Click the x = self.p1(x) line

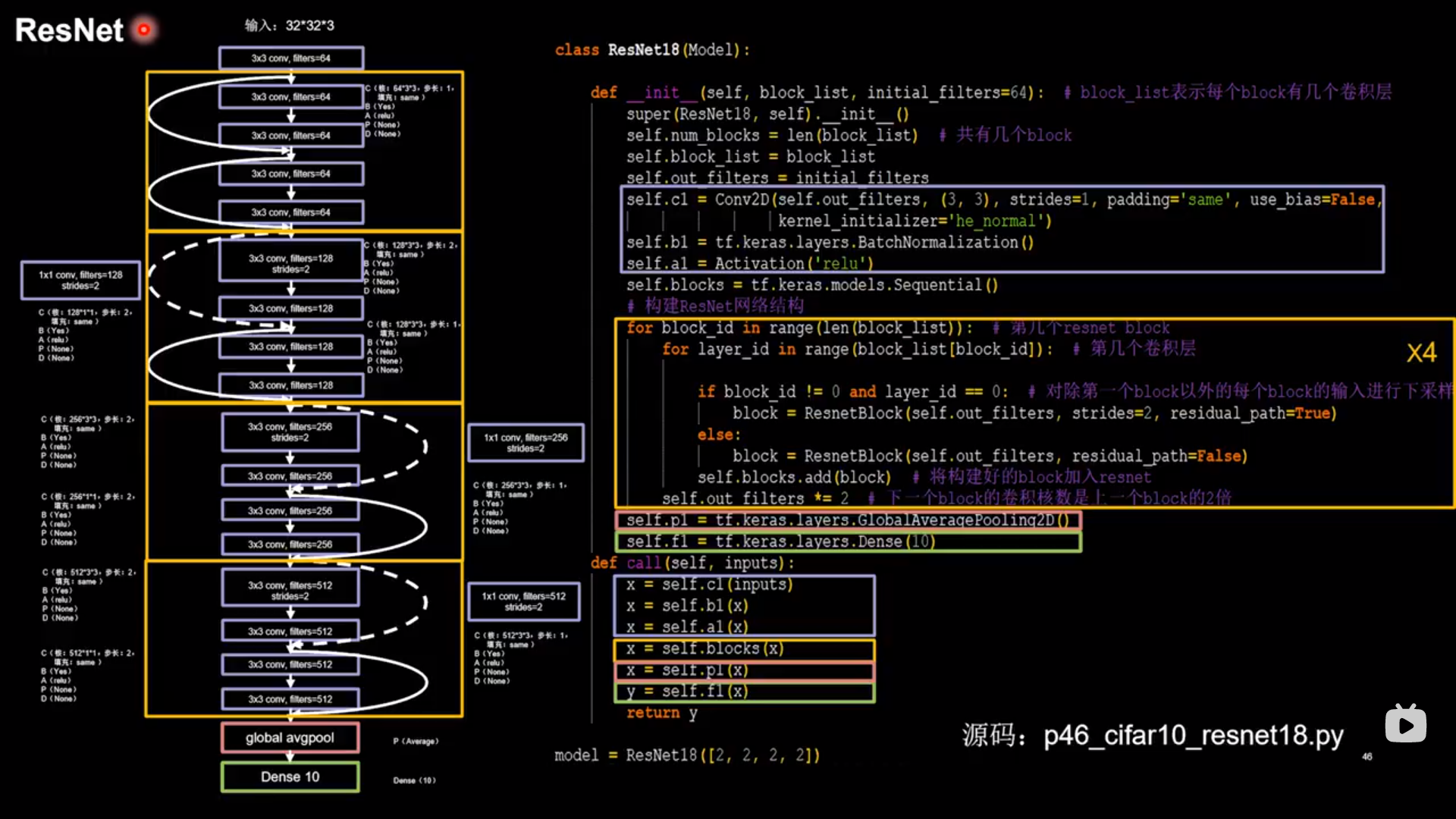pos(744,670)
